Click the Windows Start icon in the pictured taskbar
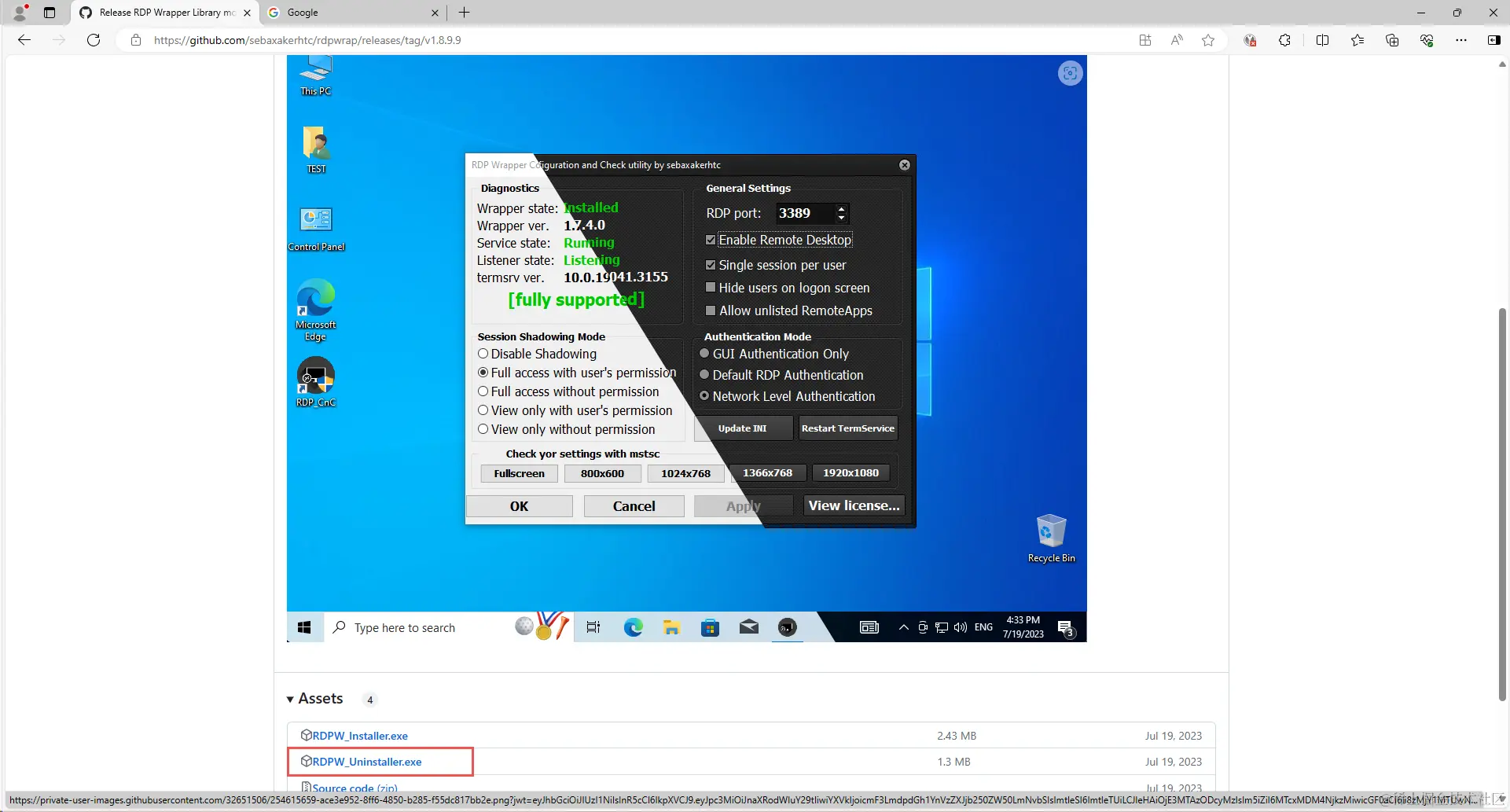 (305, 627)
